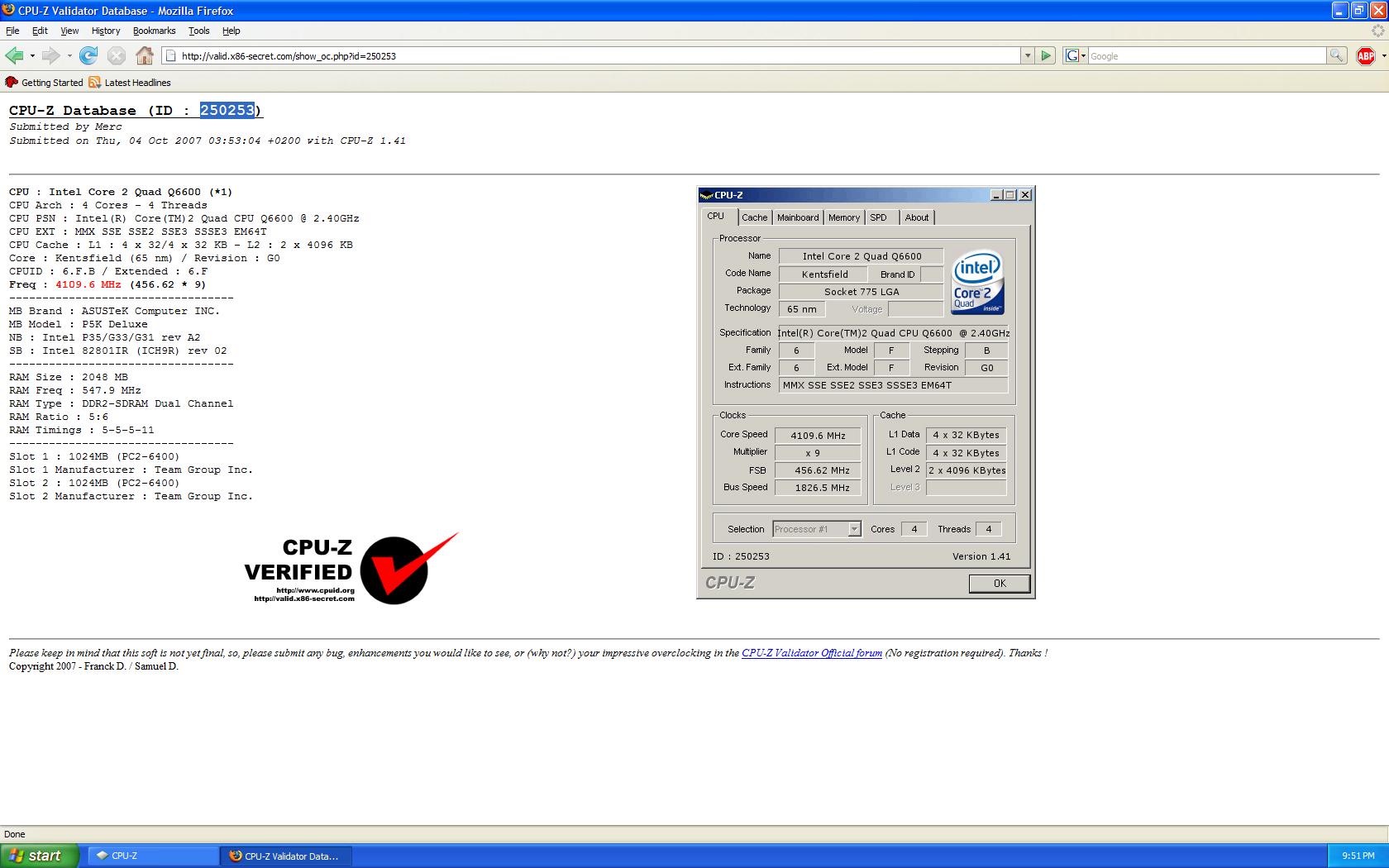Click the 'Submitted by Merc' line

[x=65, y=126]
